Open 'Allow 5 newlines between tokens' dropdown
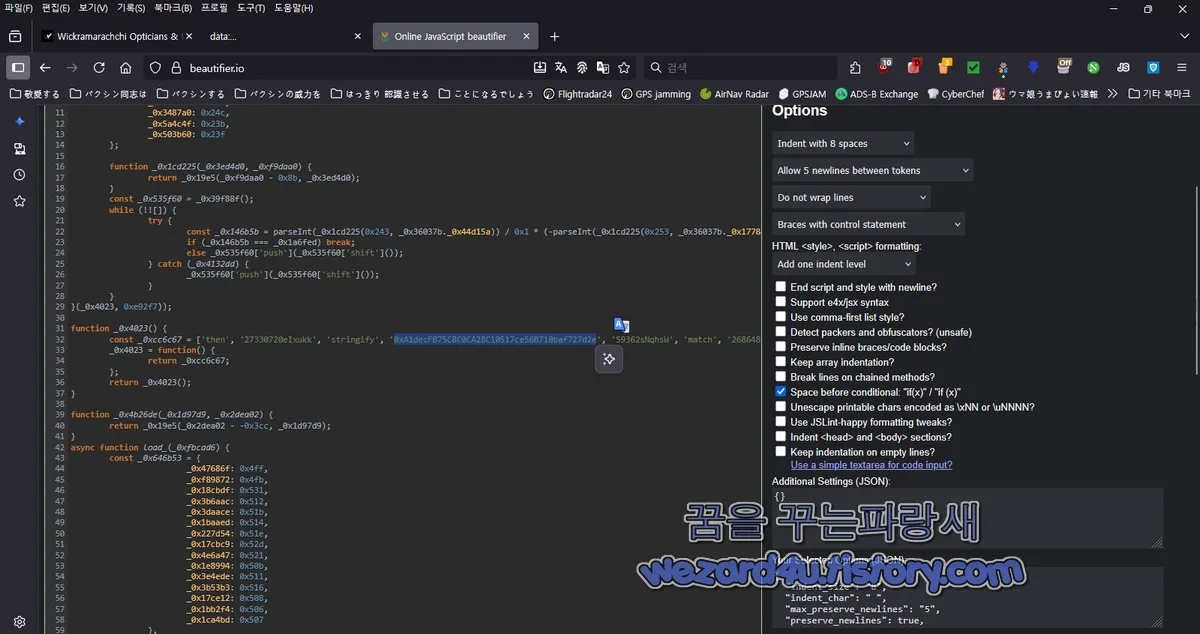The height and width of the screenshot is (634, 1200). 872,171
